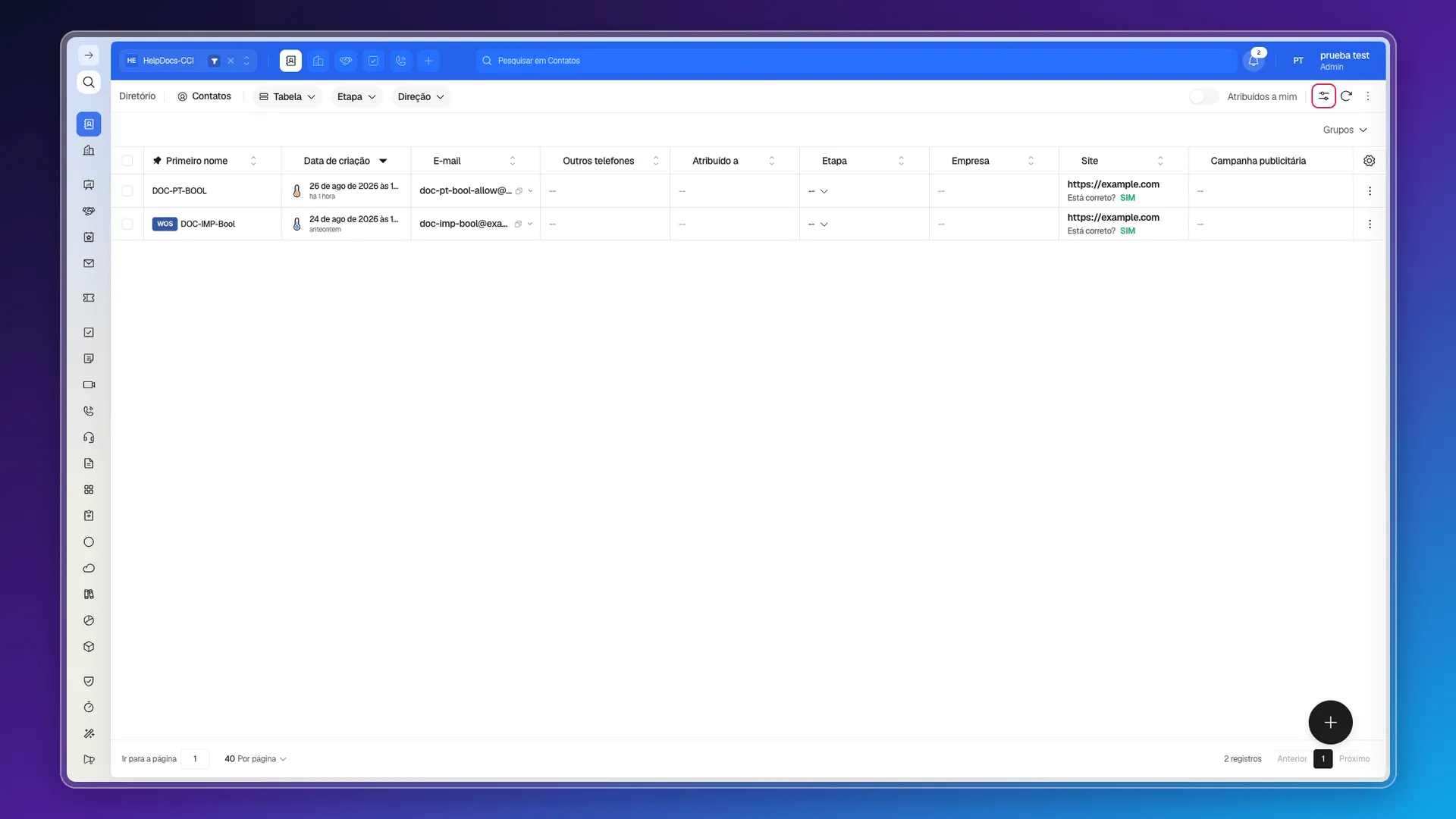The height and width of the screenshot is (819, 1456).
Task: Open the notifications bell
Action: tap(1254, 61)
